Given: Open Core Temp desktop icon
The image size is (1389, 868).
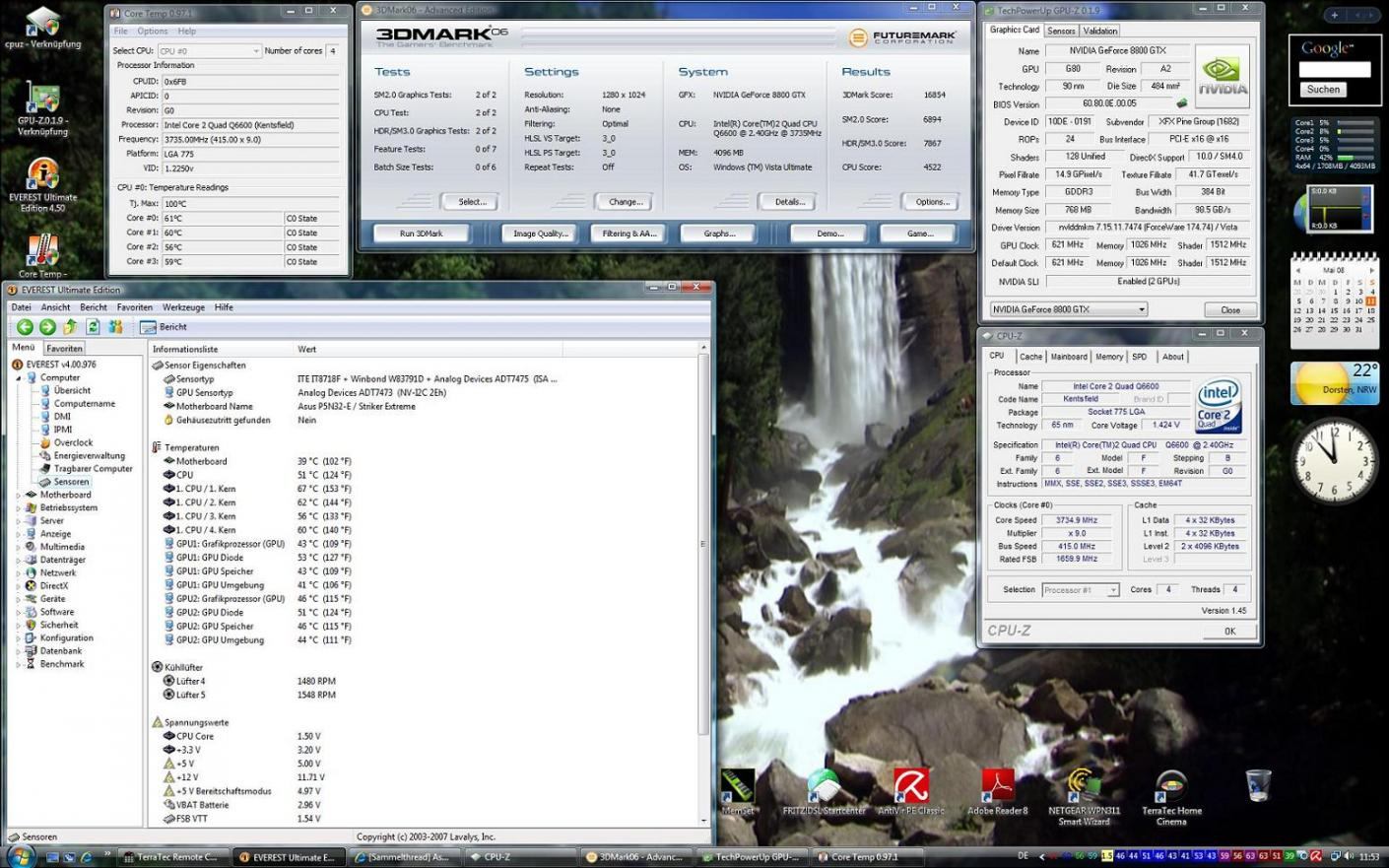Looking at the screenshot, I should pos(42,256).
